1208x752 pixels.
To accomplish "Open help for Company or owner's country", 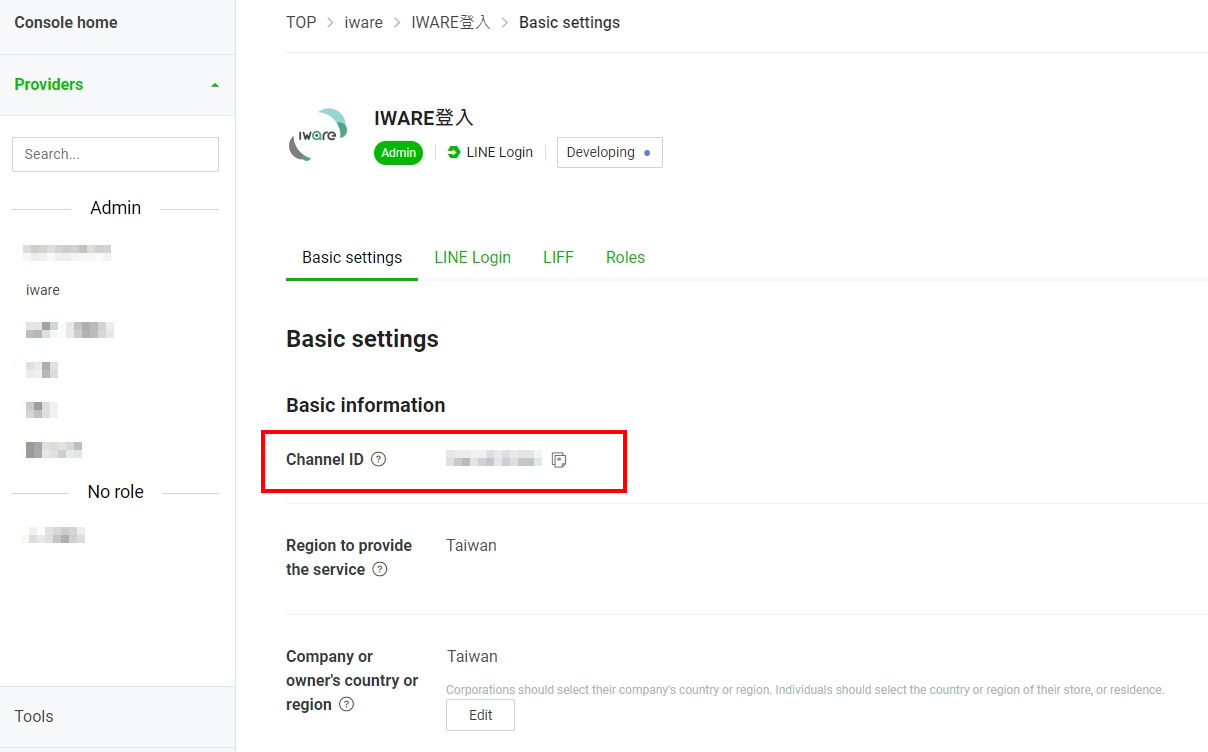I will point(346,704).
